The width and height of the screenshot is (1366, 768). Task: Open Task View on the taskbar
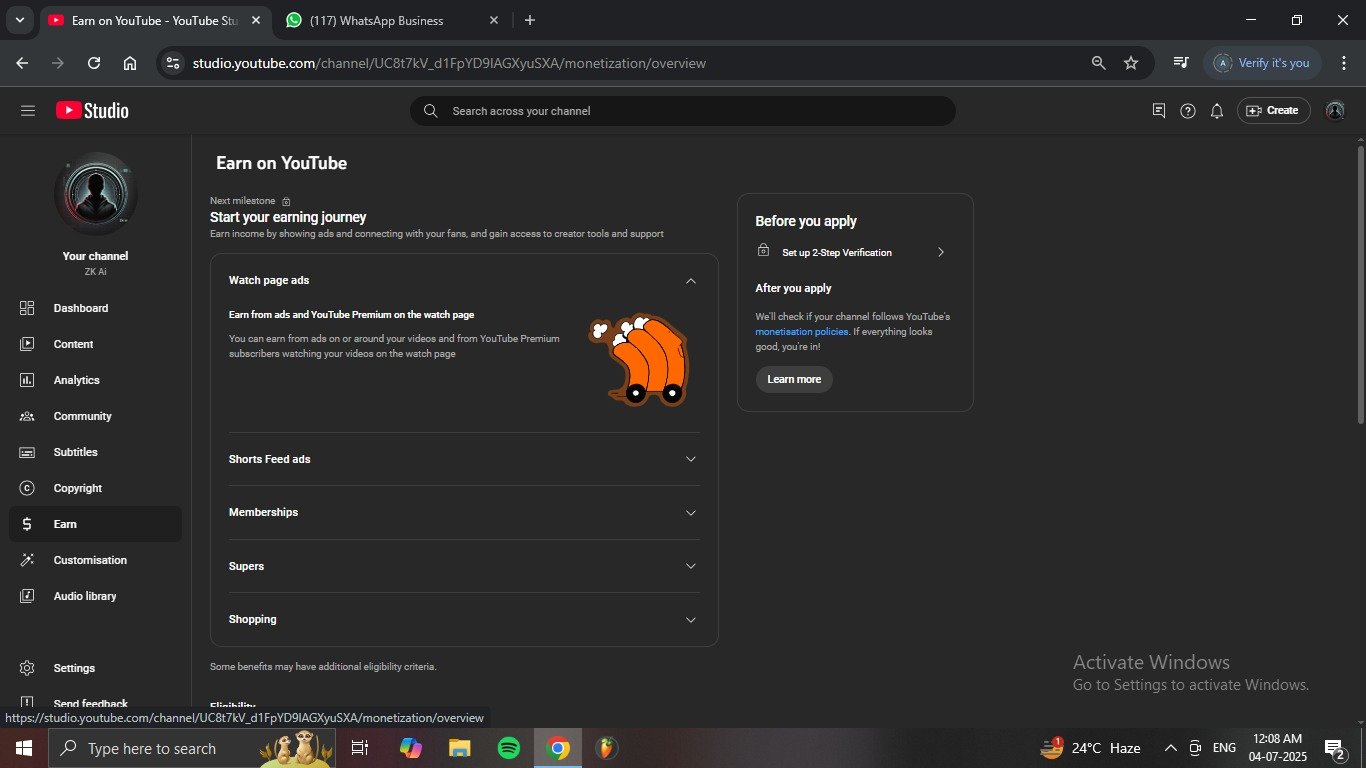click(x=360, y=748)
